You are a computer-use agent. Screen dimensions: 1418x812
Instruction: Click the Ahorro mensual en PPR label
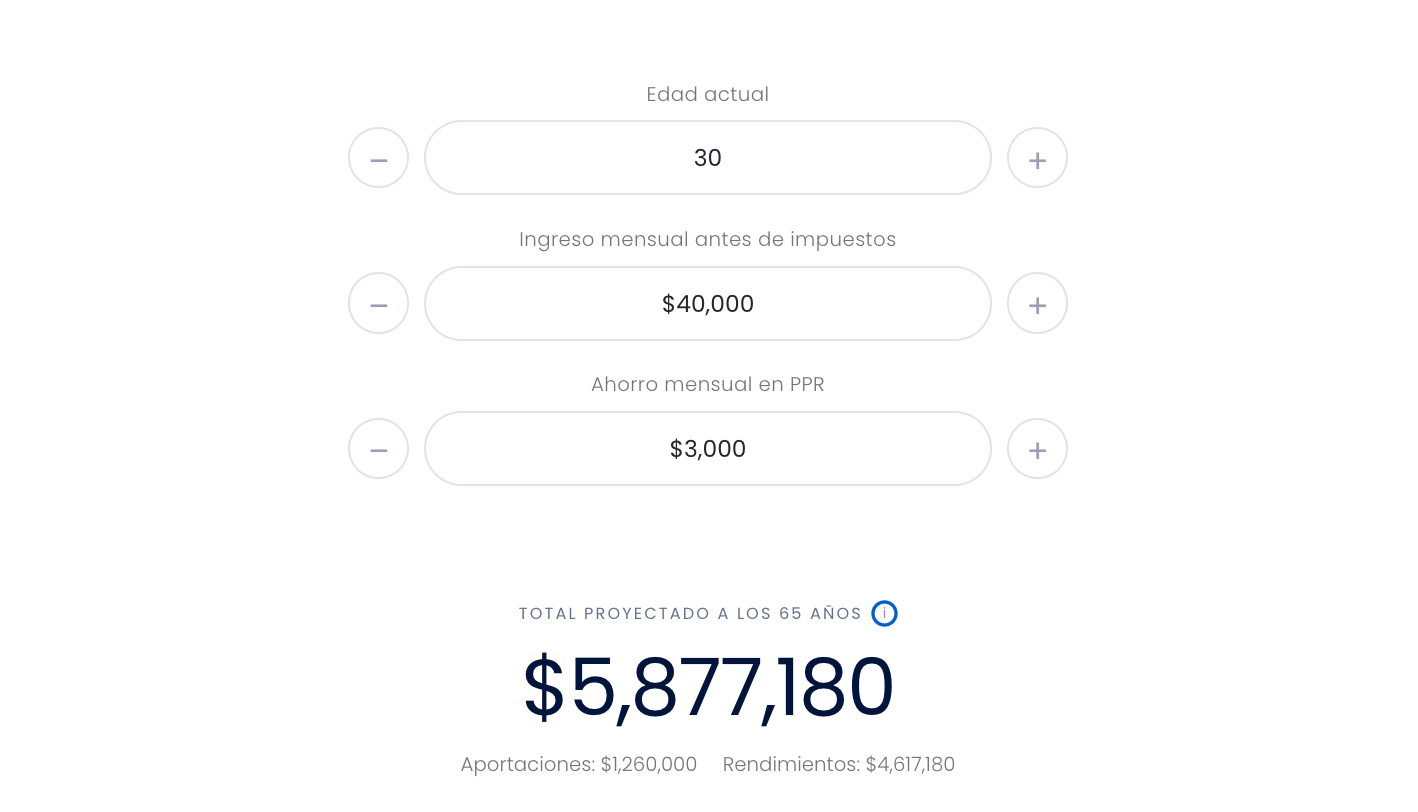coord(708,385)
